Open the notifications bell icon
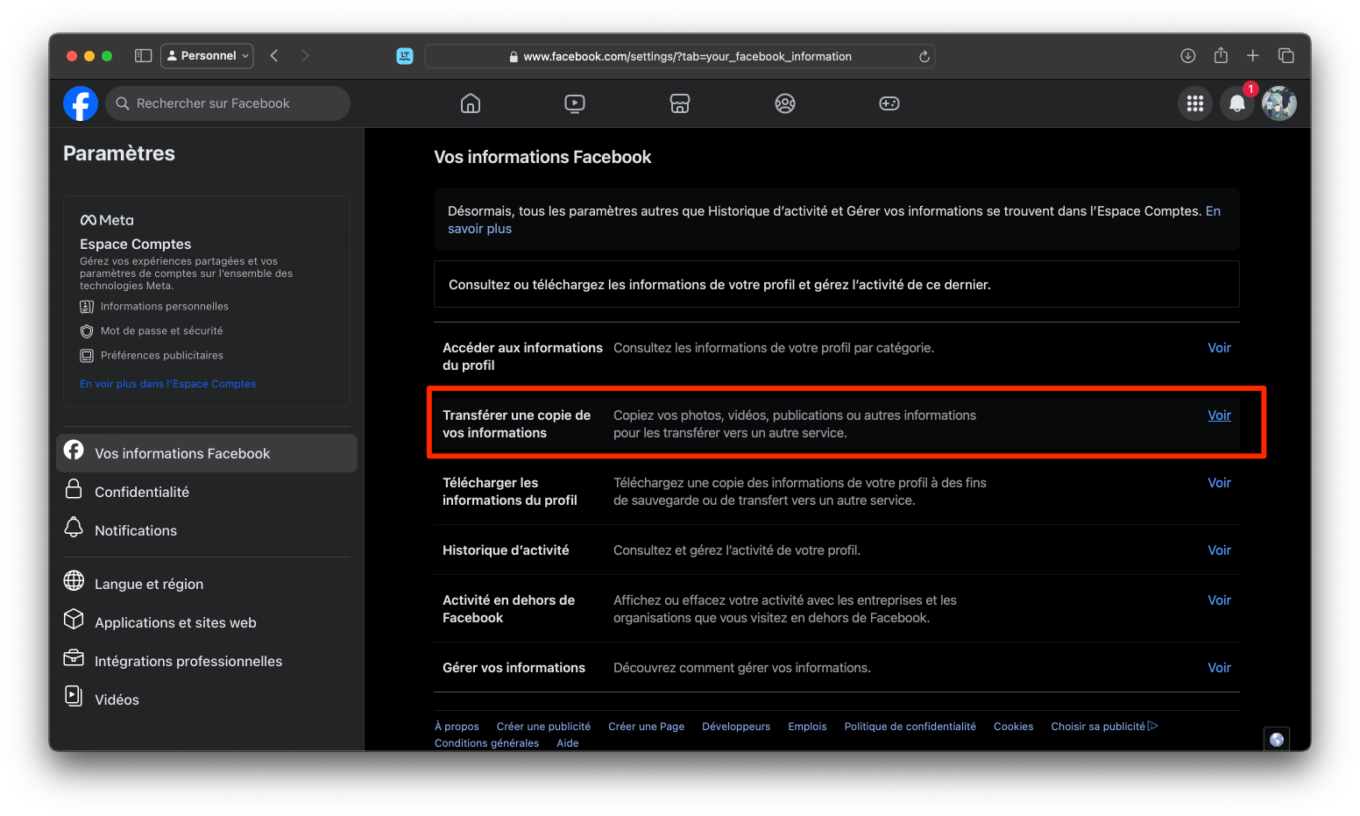 [x=1237, y=103]
